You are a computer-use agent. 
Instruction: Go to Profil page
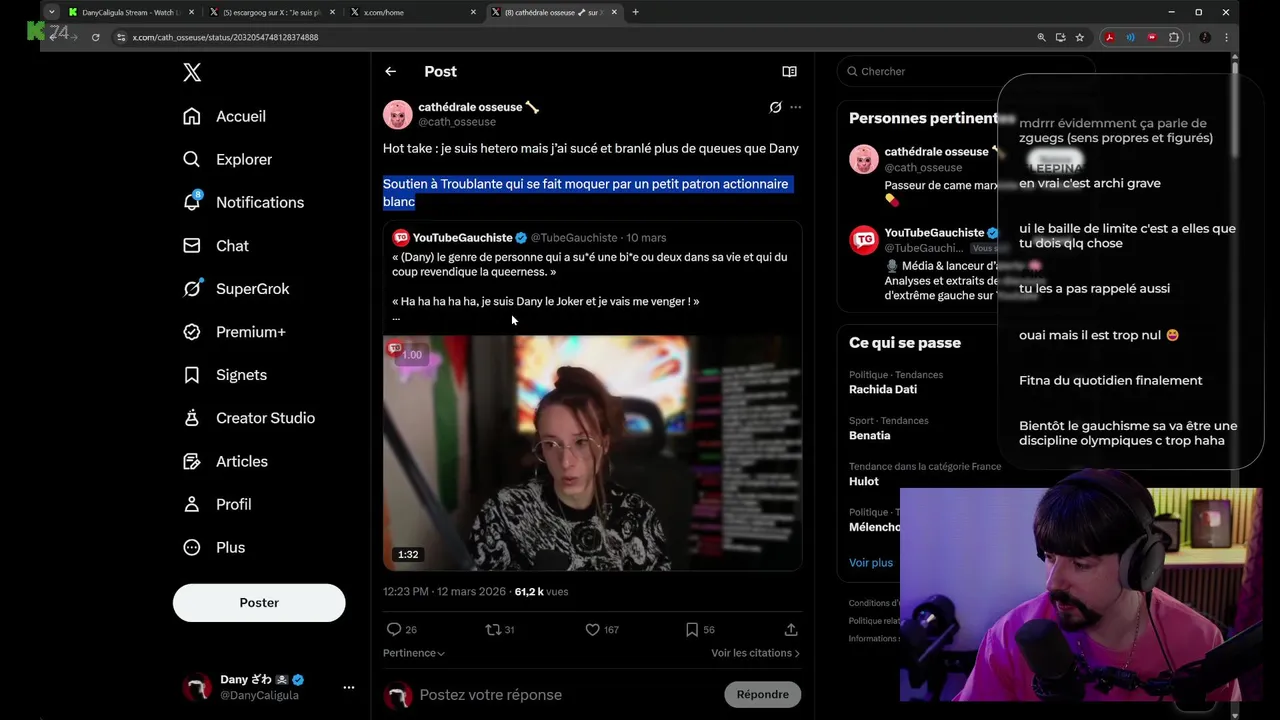coord(218,504)
